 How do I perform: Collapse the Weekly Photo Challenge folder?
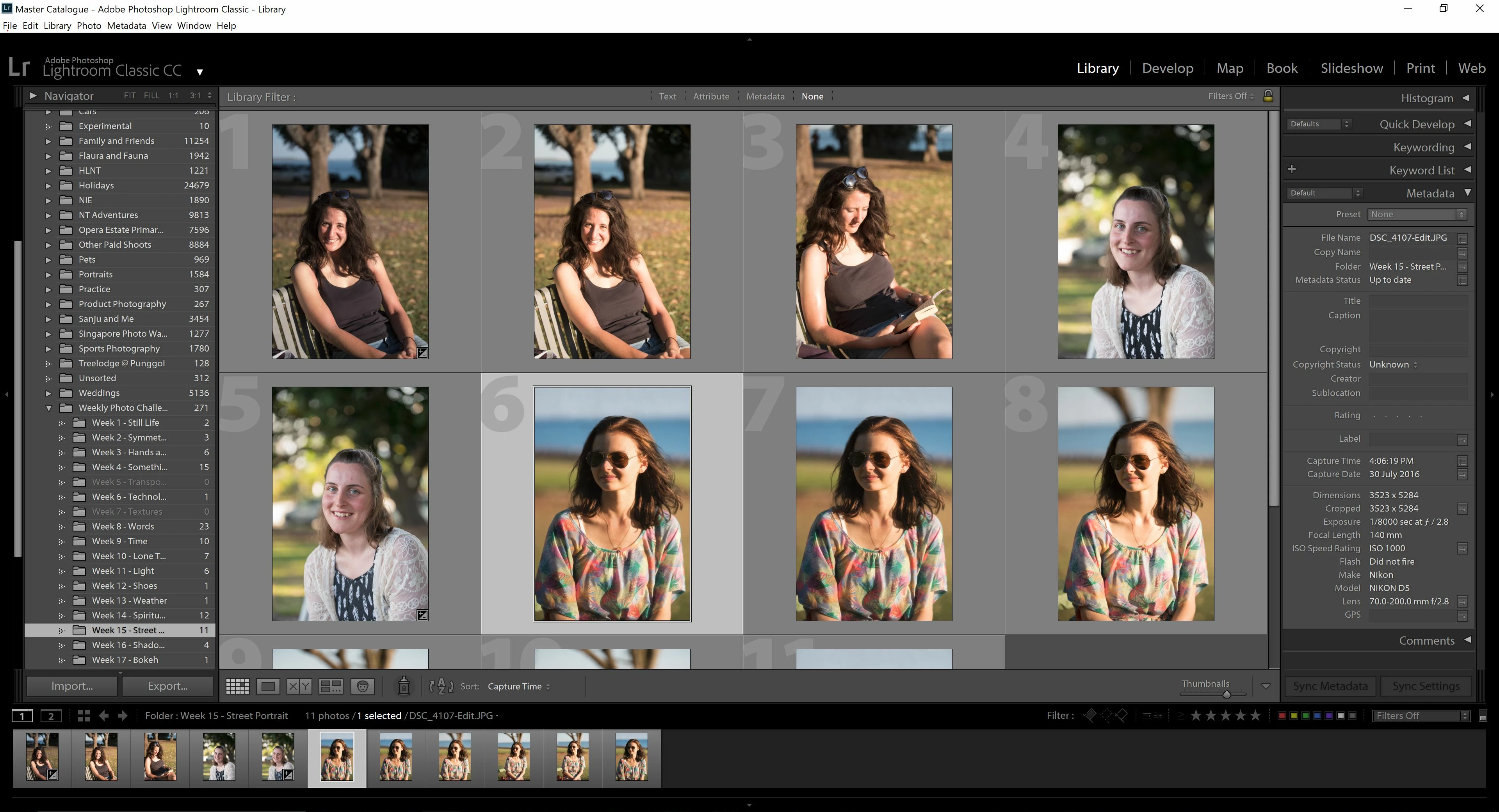(x=48, y=408)
